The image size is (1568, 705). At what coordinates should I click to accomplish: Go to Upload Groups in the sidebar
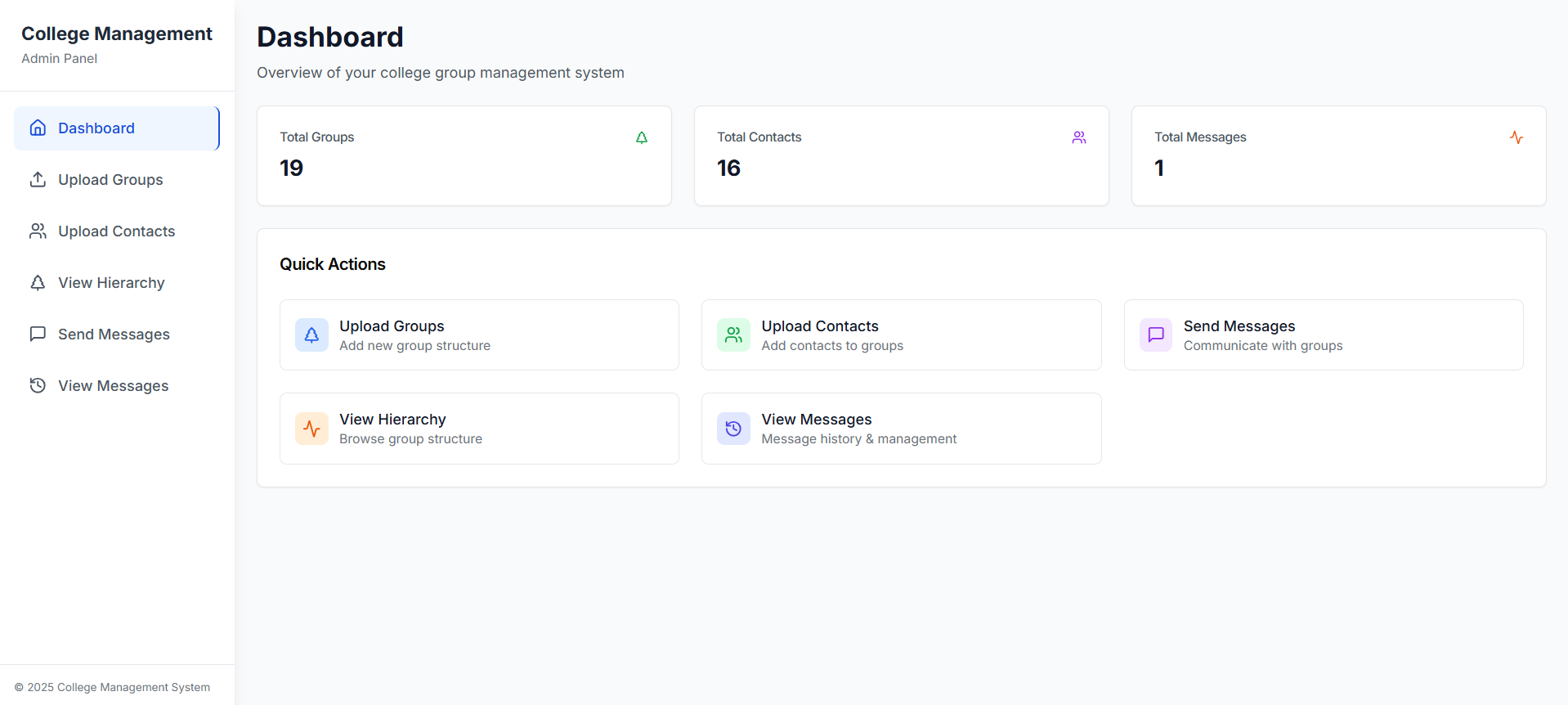(117, 180)
